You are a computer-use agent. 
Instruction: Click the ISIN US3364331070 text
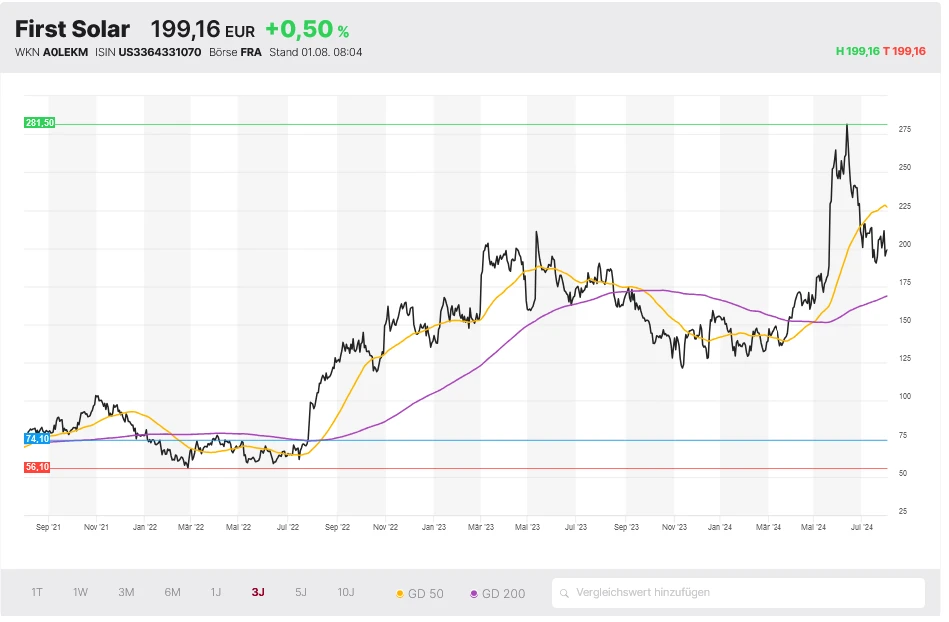click(148, 52)
